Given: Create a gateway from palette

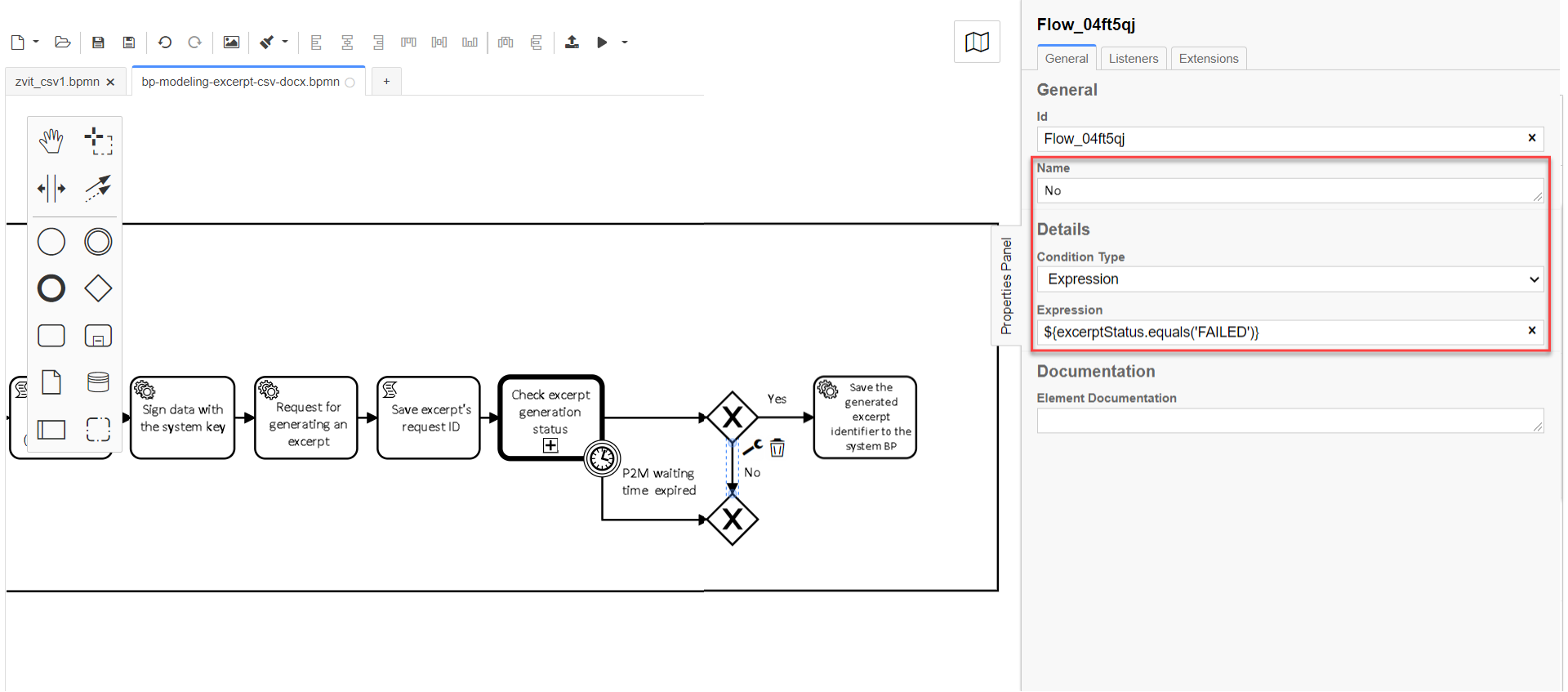Looking at the screenshot, I should pos(98,288).
